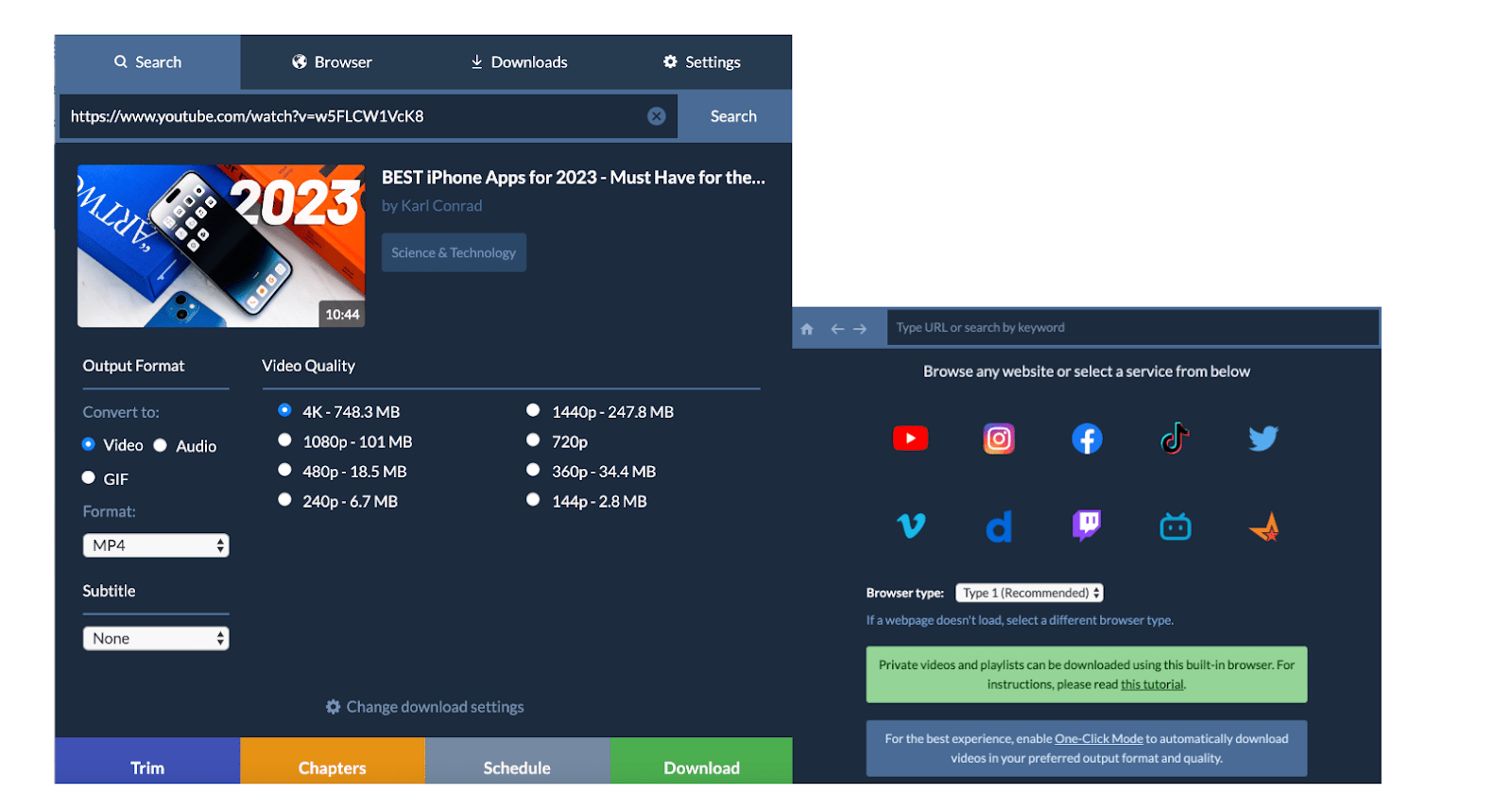Click 'Type URL or search by keyword' field
Screen dimensions: 1512x811
tap(1132, 328)
